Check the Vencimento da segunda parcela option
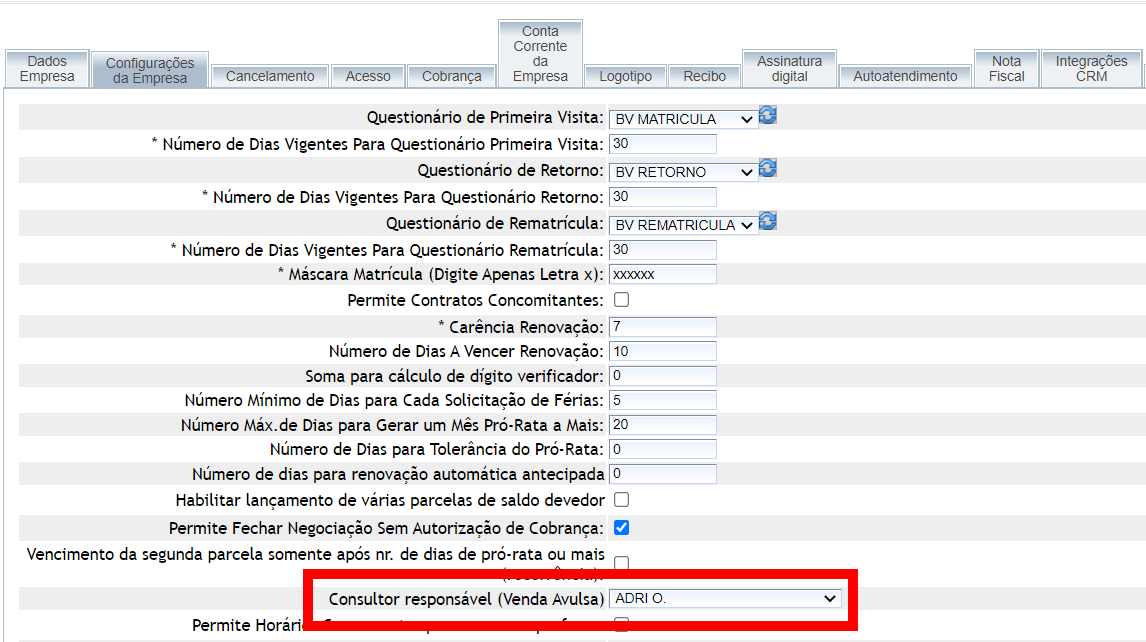Screen dimensions: 1146x642 point(621,563)
